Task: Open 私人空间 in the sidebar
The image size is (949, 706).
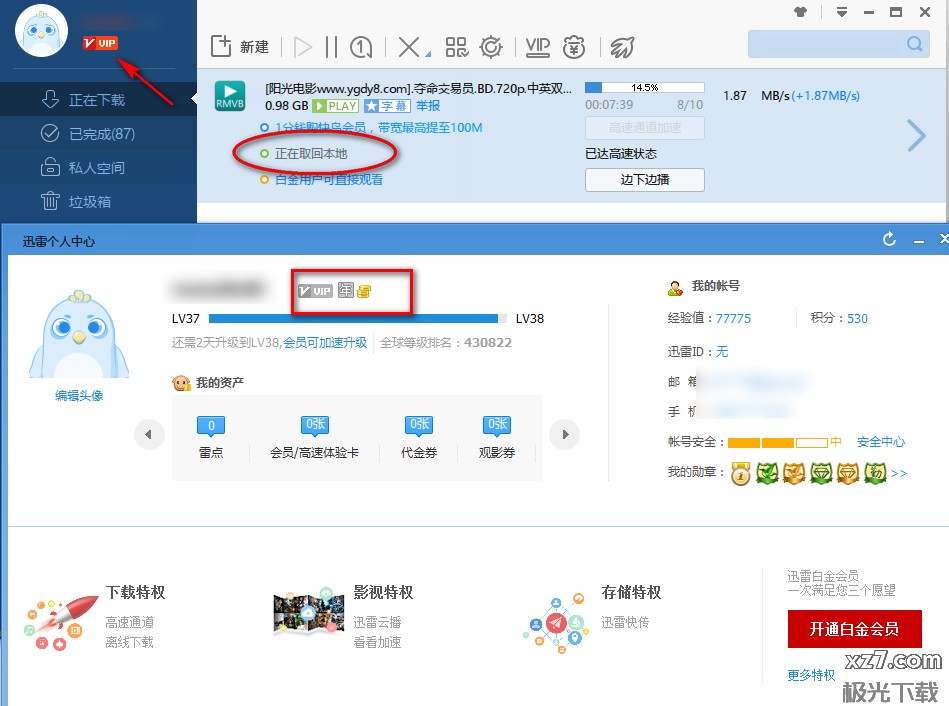Action: point(98,167)
